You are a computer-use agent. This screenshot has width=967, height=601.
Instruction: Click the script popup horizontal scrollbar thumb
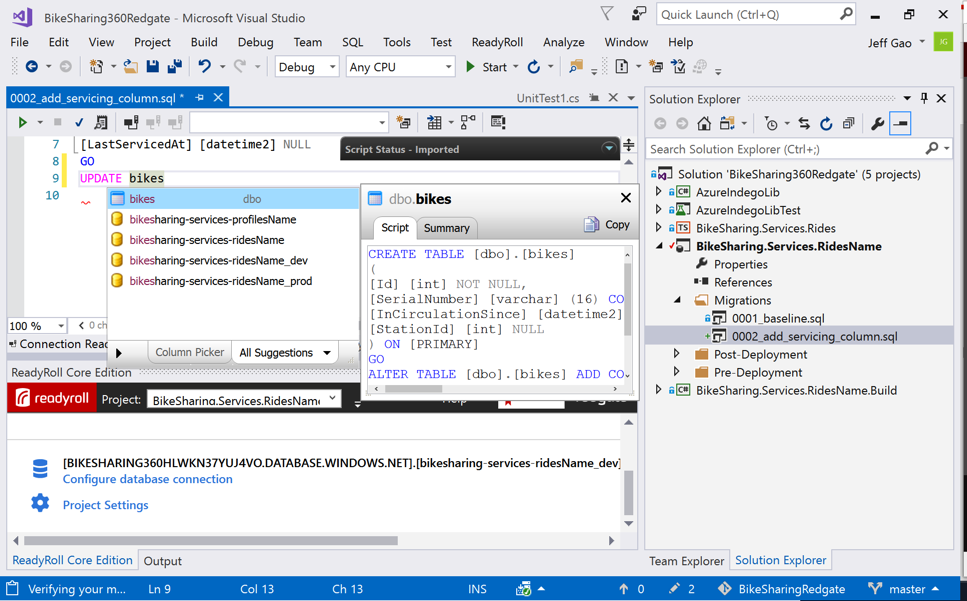click(x=413, y=389)
